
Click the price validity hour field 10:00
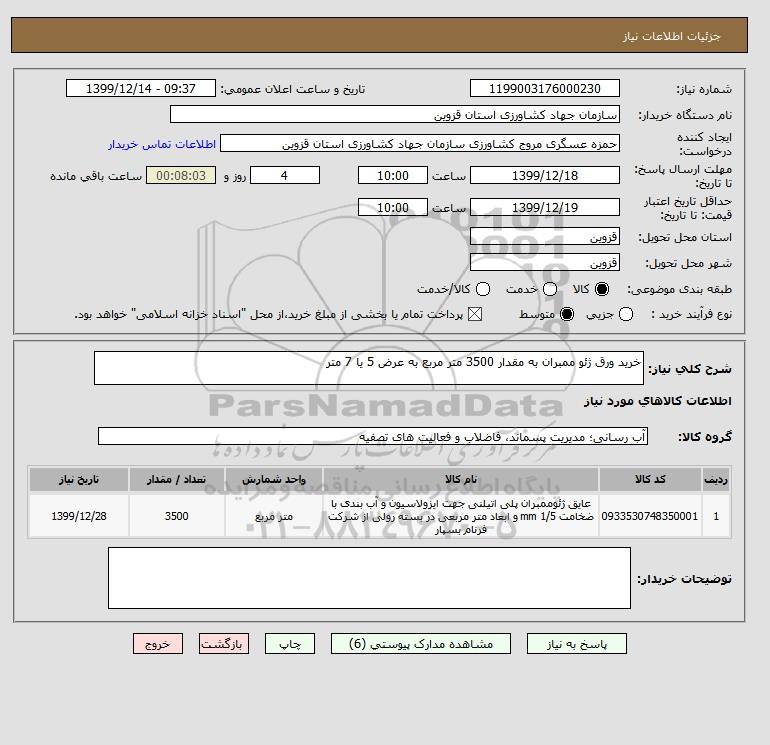coord(393,207)
